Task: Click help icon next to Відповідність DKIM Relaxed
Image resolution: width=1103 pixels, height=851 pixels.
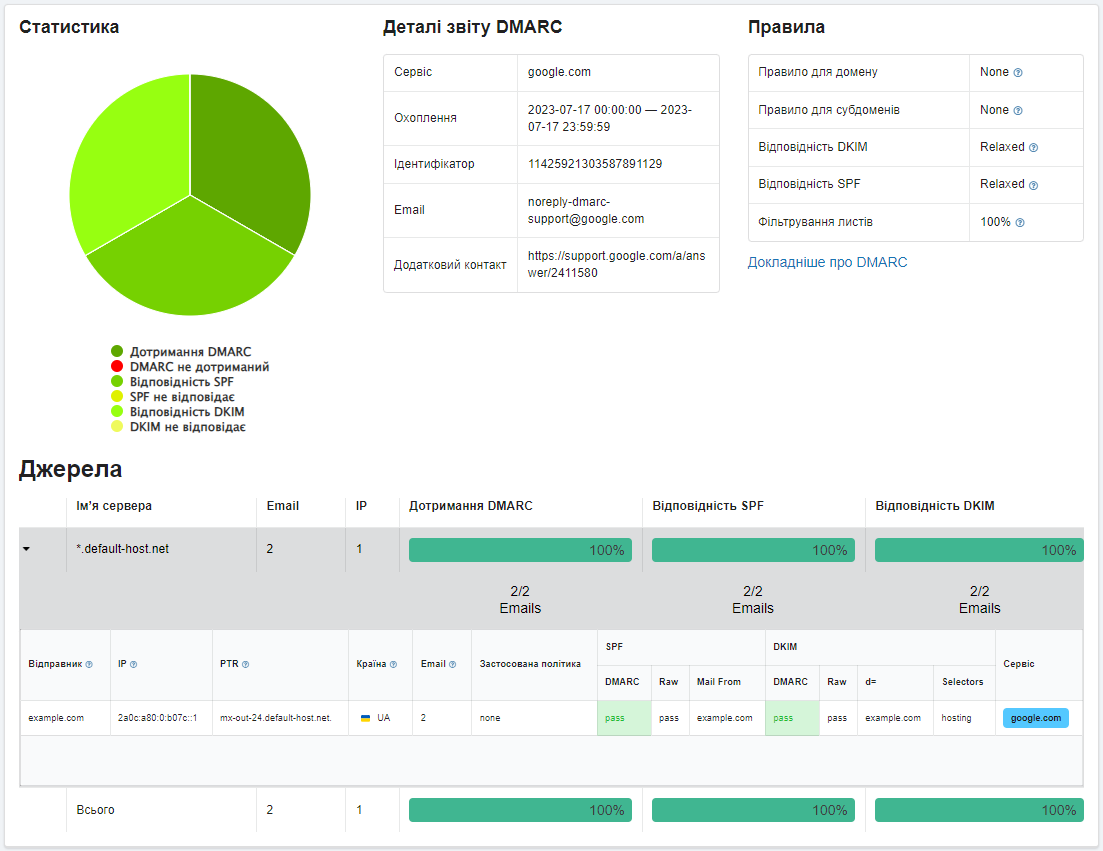Action: [1033, 147]
